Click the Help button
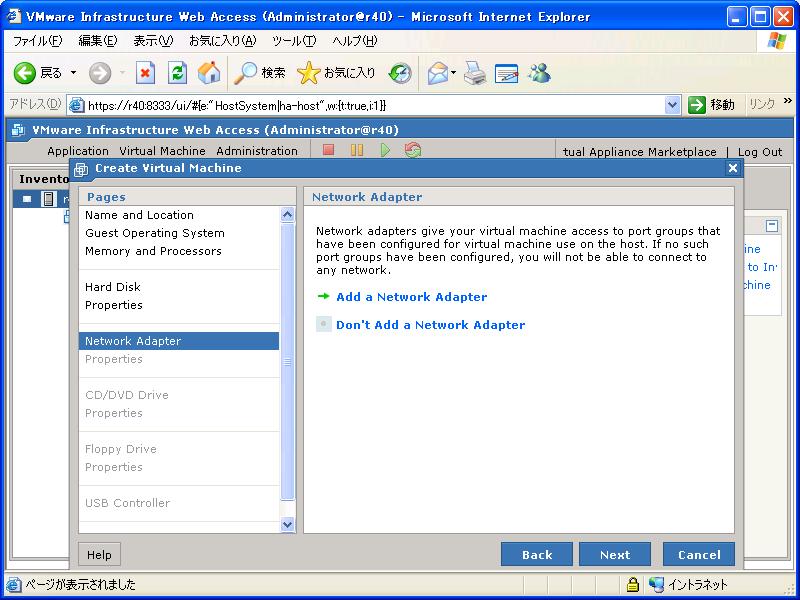 99,555
